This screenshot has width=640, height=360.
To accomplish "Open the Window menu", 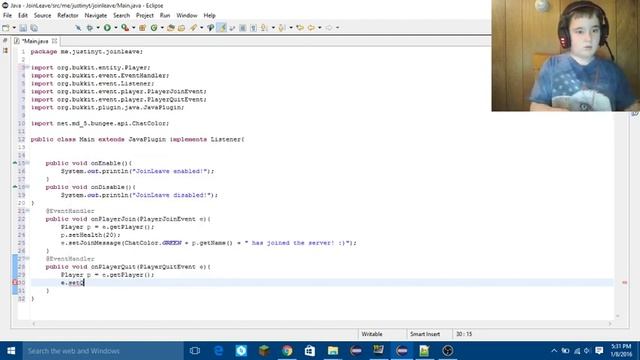I will tap(187, 16).
